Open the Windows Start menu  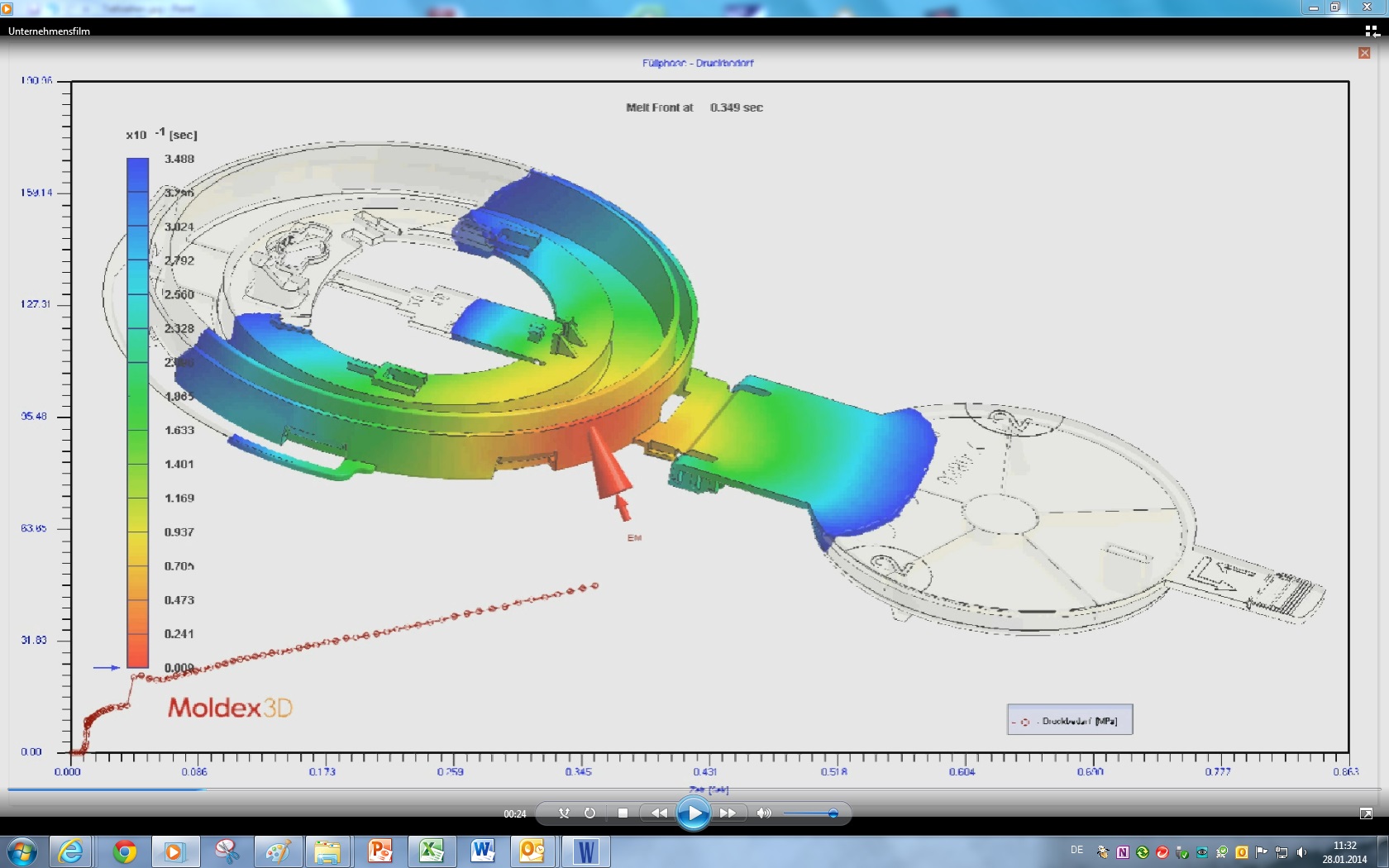pyautogui.click(x=22, y=851)
